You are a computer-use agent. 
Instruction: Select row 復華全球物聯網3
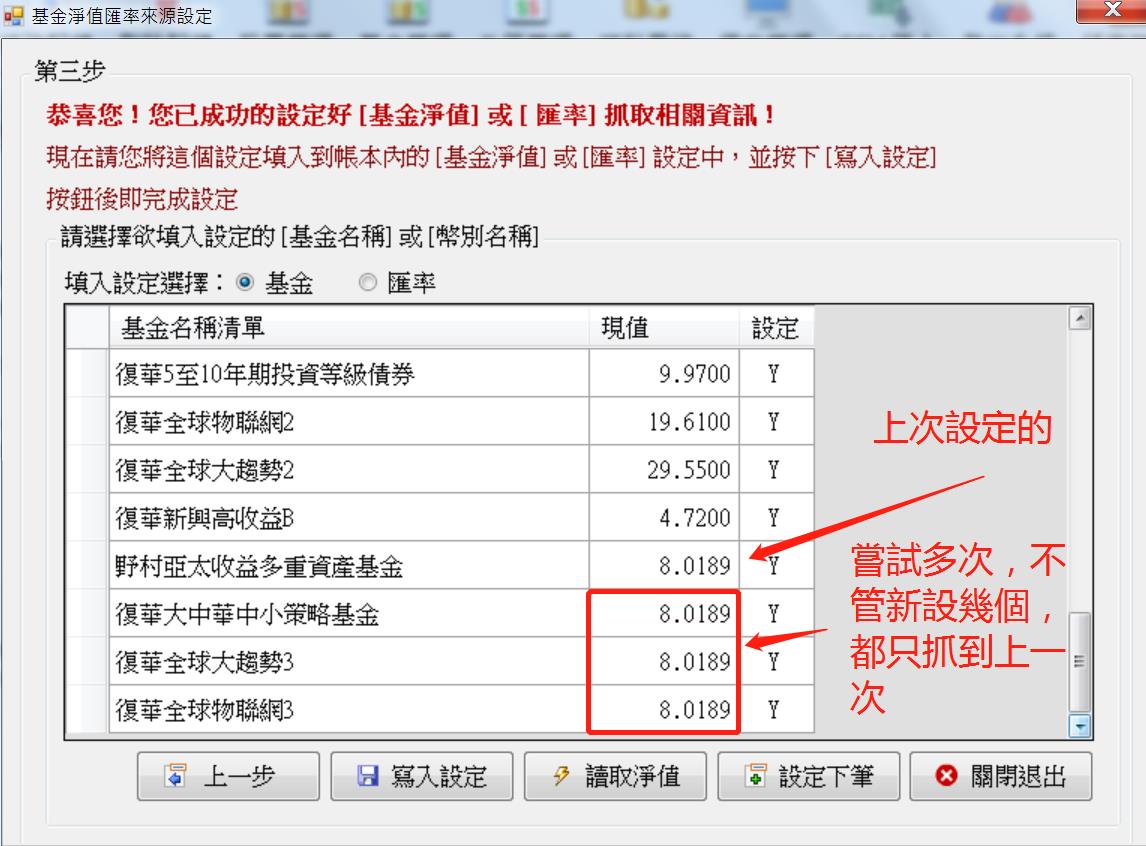point(440,709)
